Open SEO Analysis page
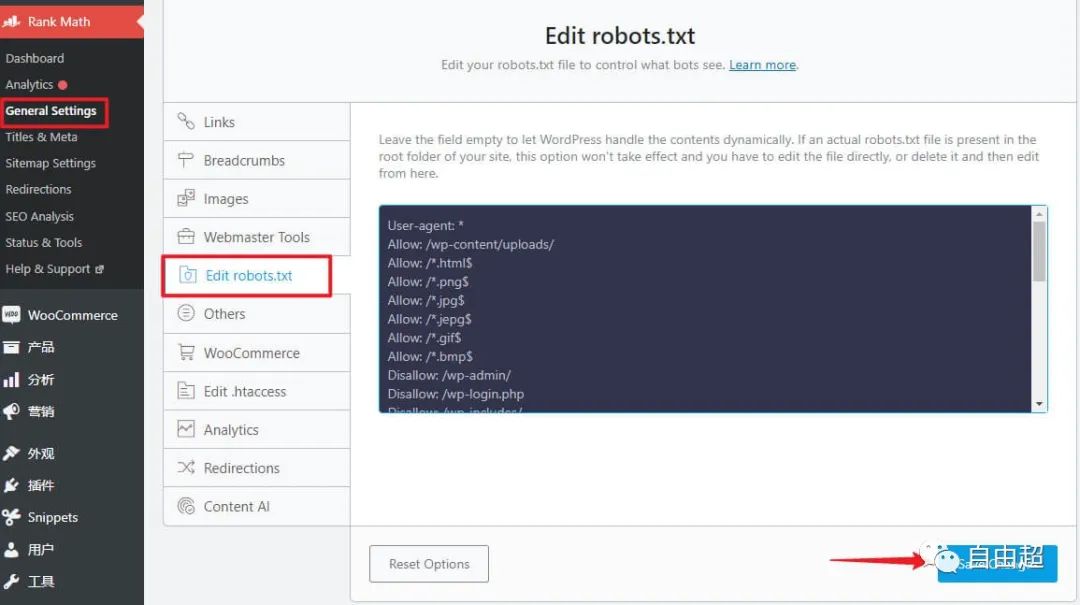The width and height of the screenshot is (1080, 605). [39, 216]
